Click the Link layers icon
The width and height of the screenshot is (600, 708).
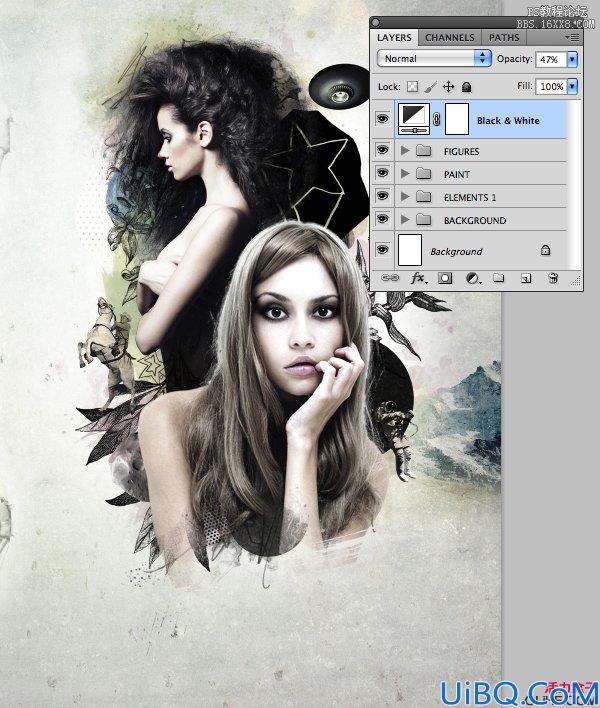tap(390, 278)
